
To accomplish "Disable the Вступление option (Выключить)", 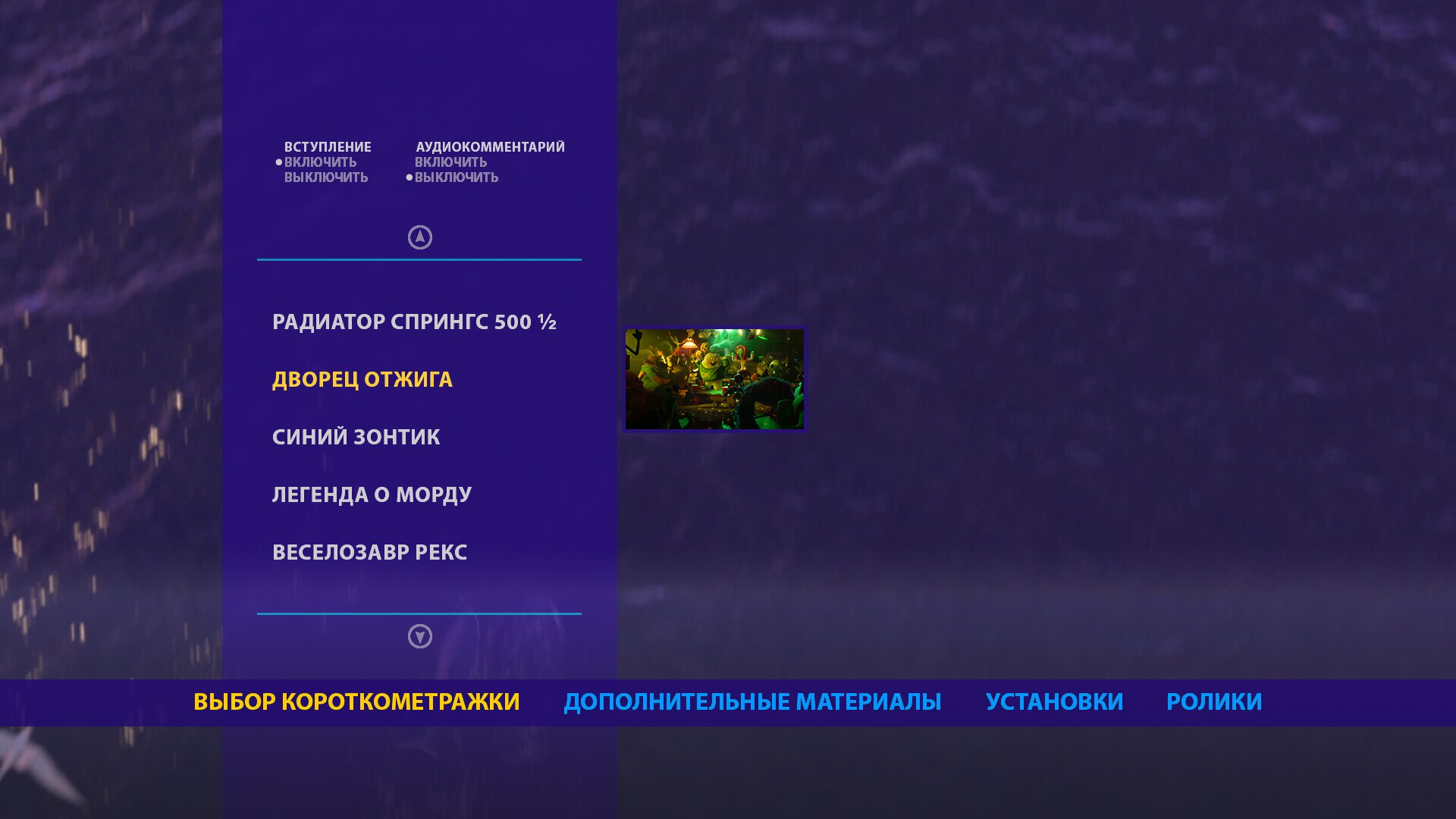I will pos(326,177).
